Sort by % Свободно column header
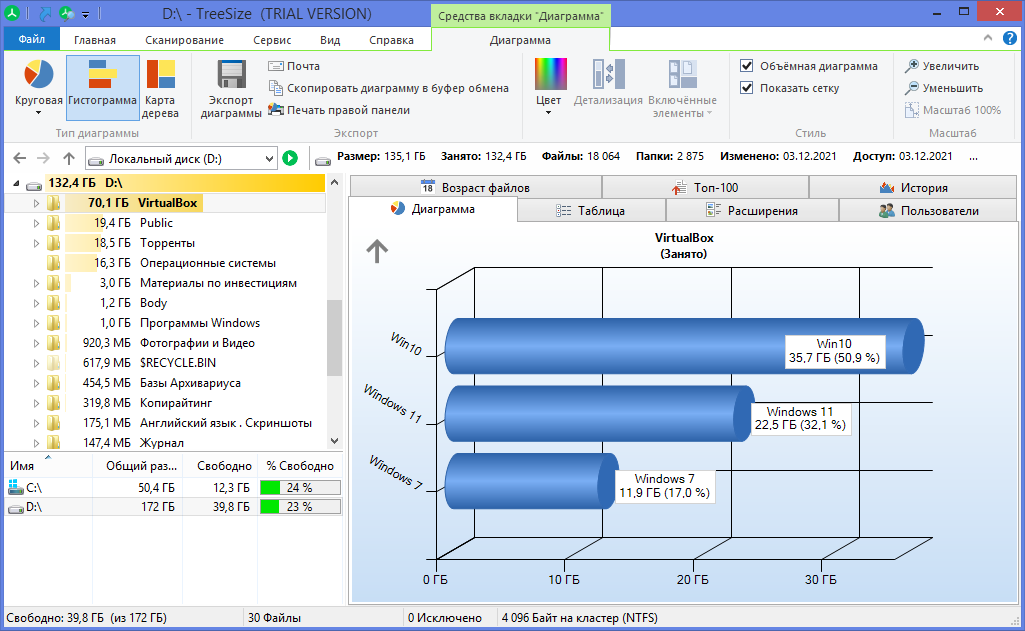 [x=300, y=466]
